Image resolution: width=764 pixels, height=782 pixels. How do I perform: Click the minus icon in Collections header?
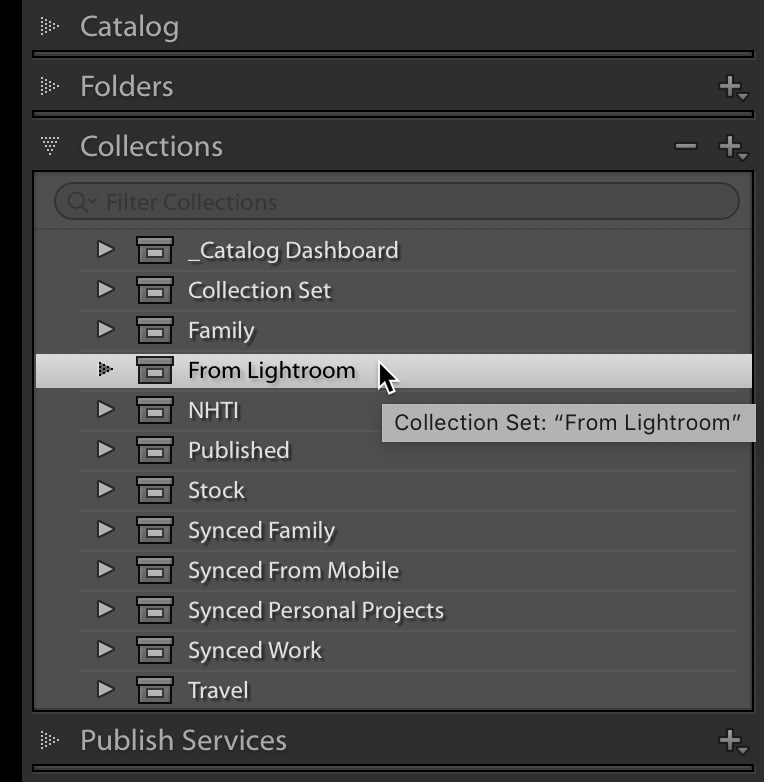(686, 146)
